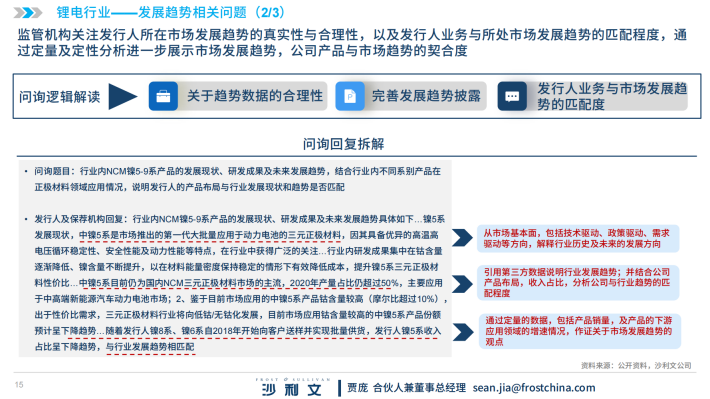Click the triple-chevron icon before the slide title
The width and height of the screenshot is (710, 399).
pos(28,13)
